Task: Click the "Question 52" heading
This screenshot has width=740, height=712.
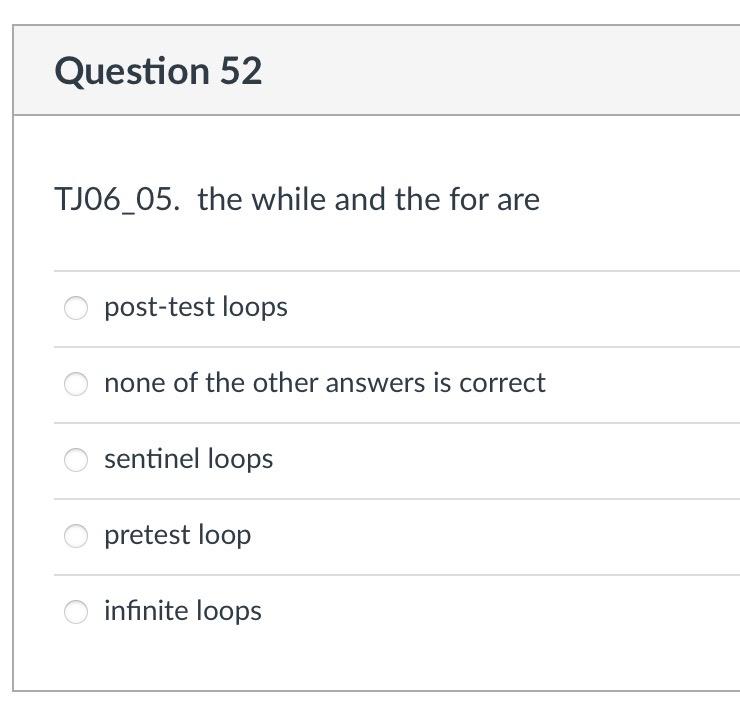Action: pyautogui.click(x=158, y=71)
